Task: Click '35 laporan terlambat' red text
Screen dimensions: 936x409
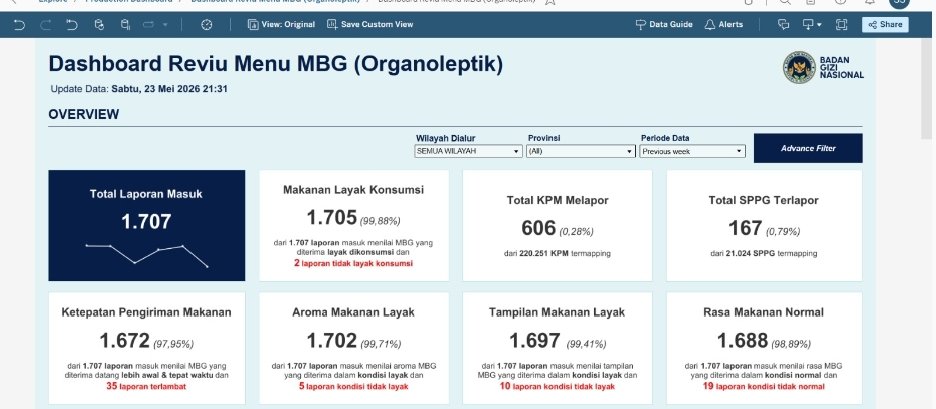Action: pyautogui.click(x=146, y=386)
